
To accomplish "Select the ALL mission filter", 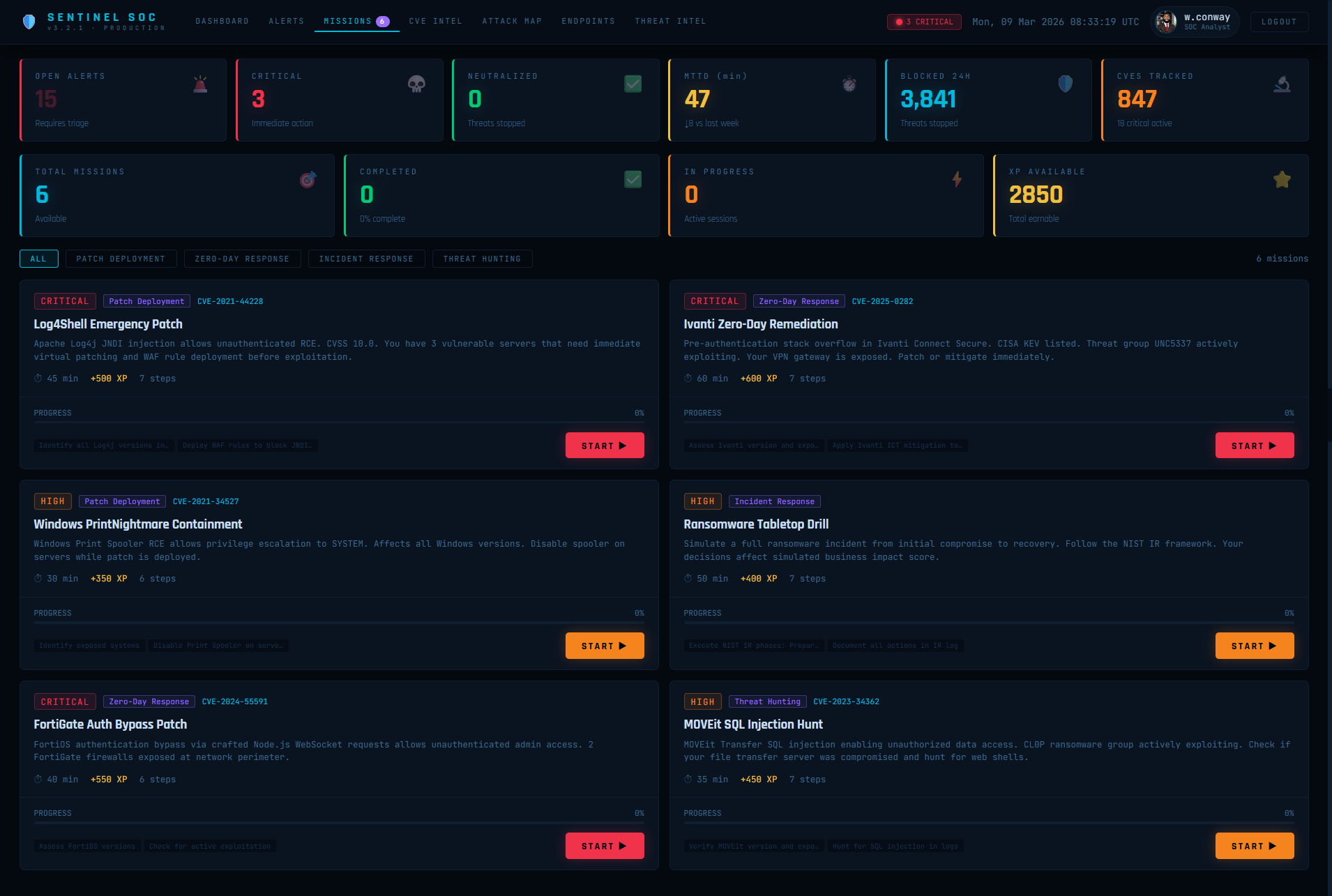I will pyautogui.click(x=38, y=259).
